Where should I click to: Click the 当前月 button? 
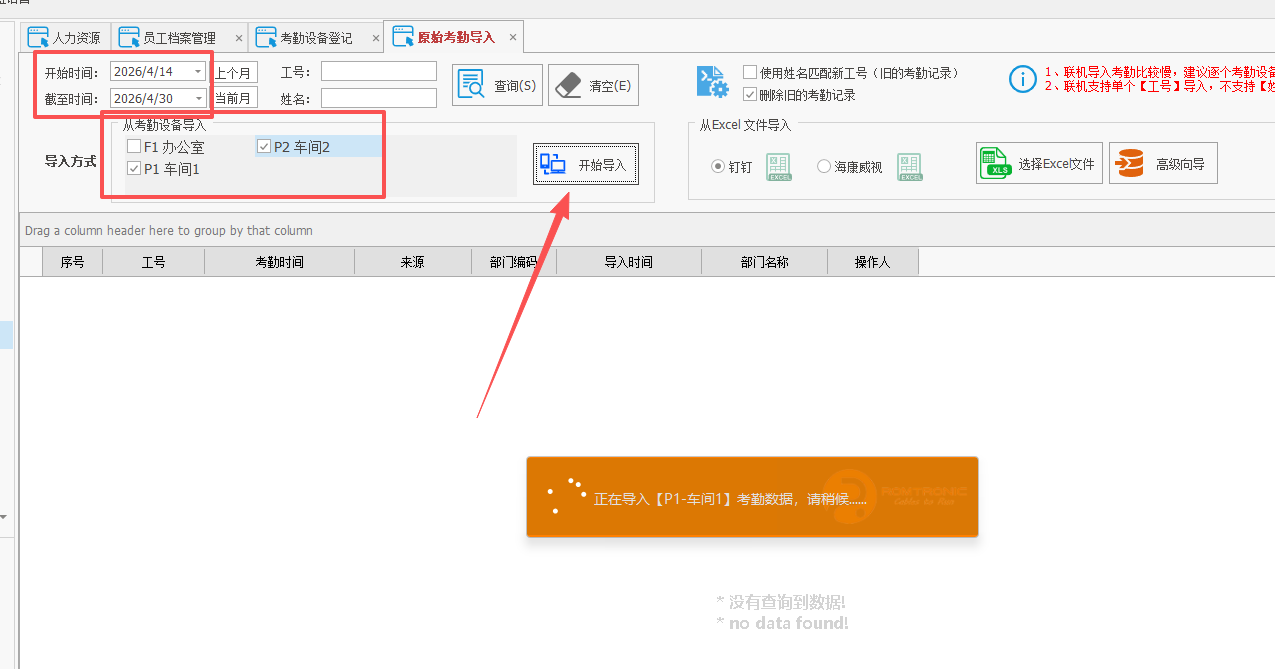pyautogui.click(x=235, y=97)
